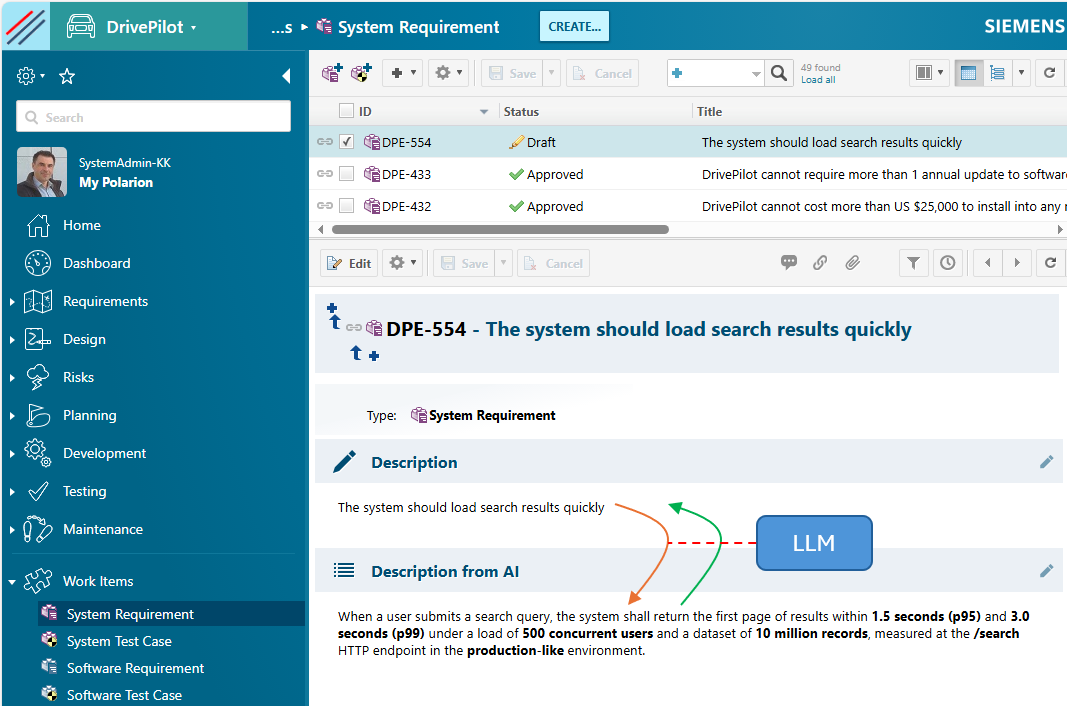Screen dimensions: 1067x706
Task: Click the filter funnel icon
Action: (914, 263)
